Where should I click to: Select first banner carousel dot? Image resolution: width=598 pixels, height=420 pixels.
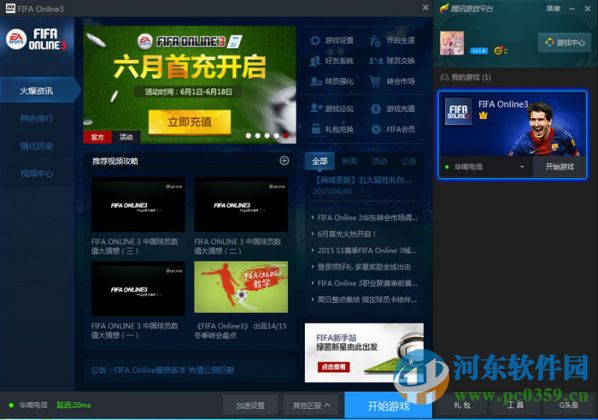[x=249, y=135]
